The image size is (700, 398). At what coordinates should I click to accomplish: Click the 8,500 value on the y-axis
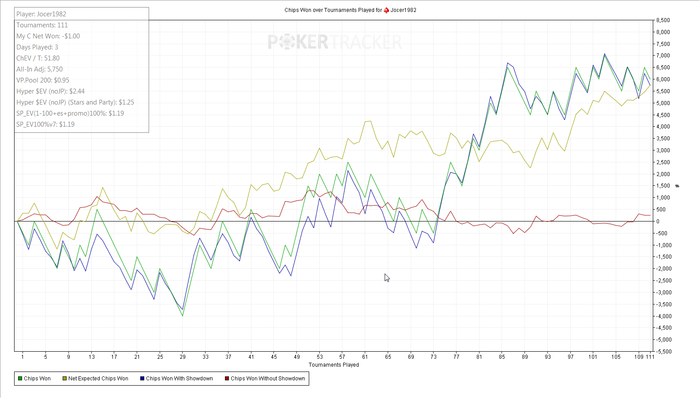[x=663, y=21]
